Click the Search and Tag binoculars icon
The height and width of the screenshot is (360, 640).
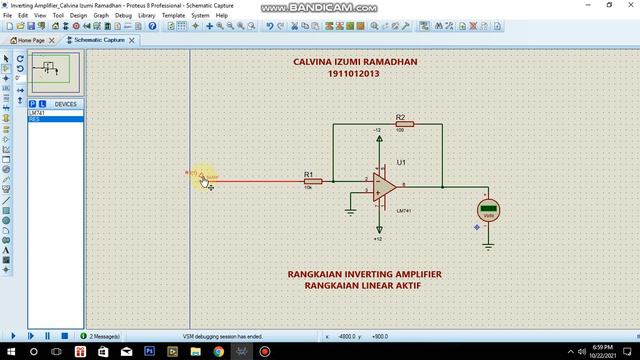pyautogui.click(x=439, y=26)
